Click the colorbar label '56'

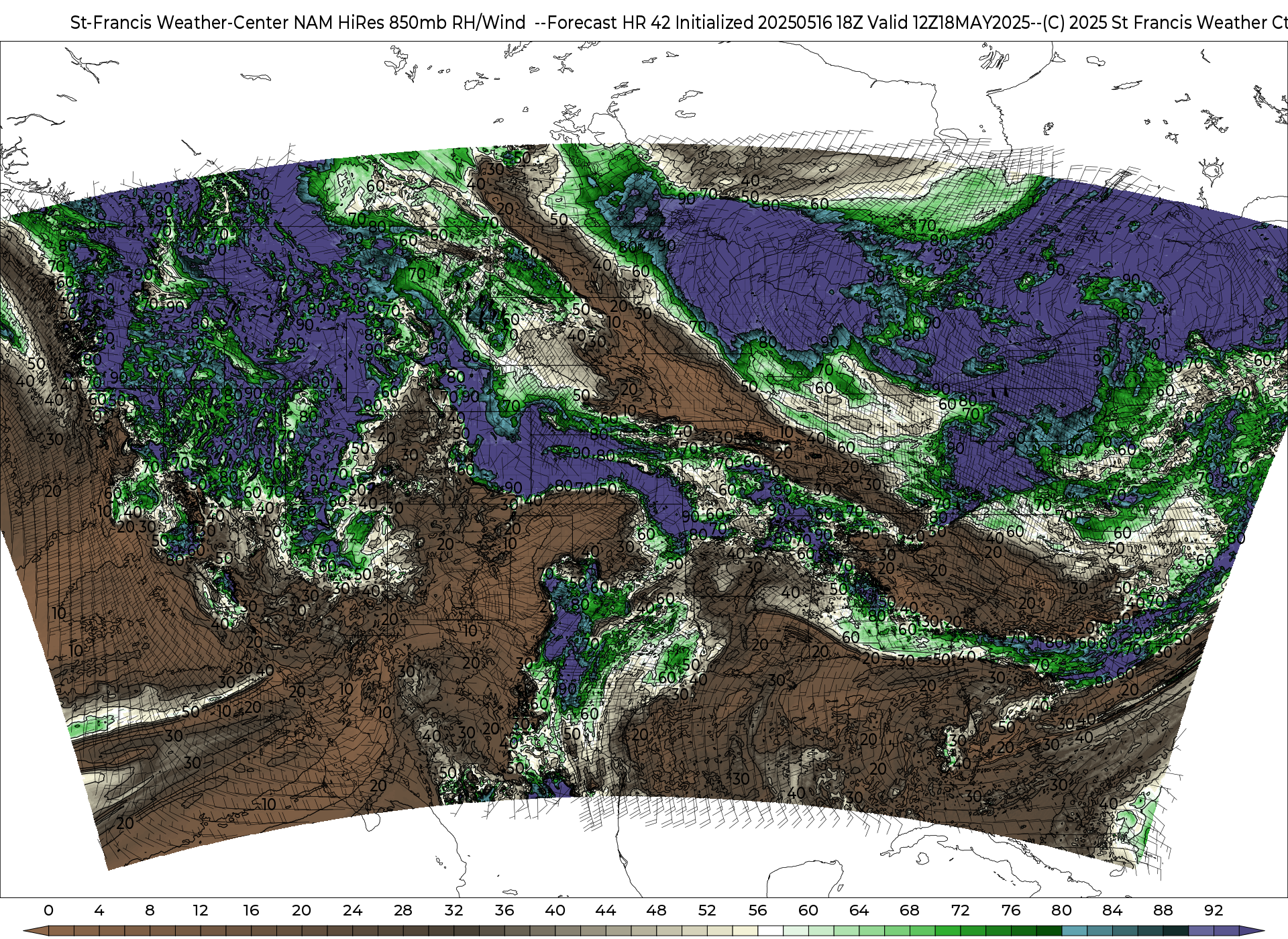pyautogui.click(x=757, y=910)
